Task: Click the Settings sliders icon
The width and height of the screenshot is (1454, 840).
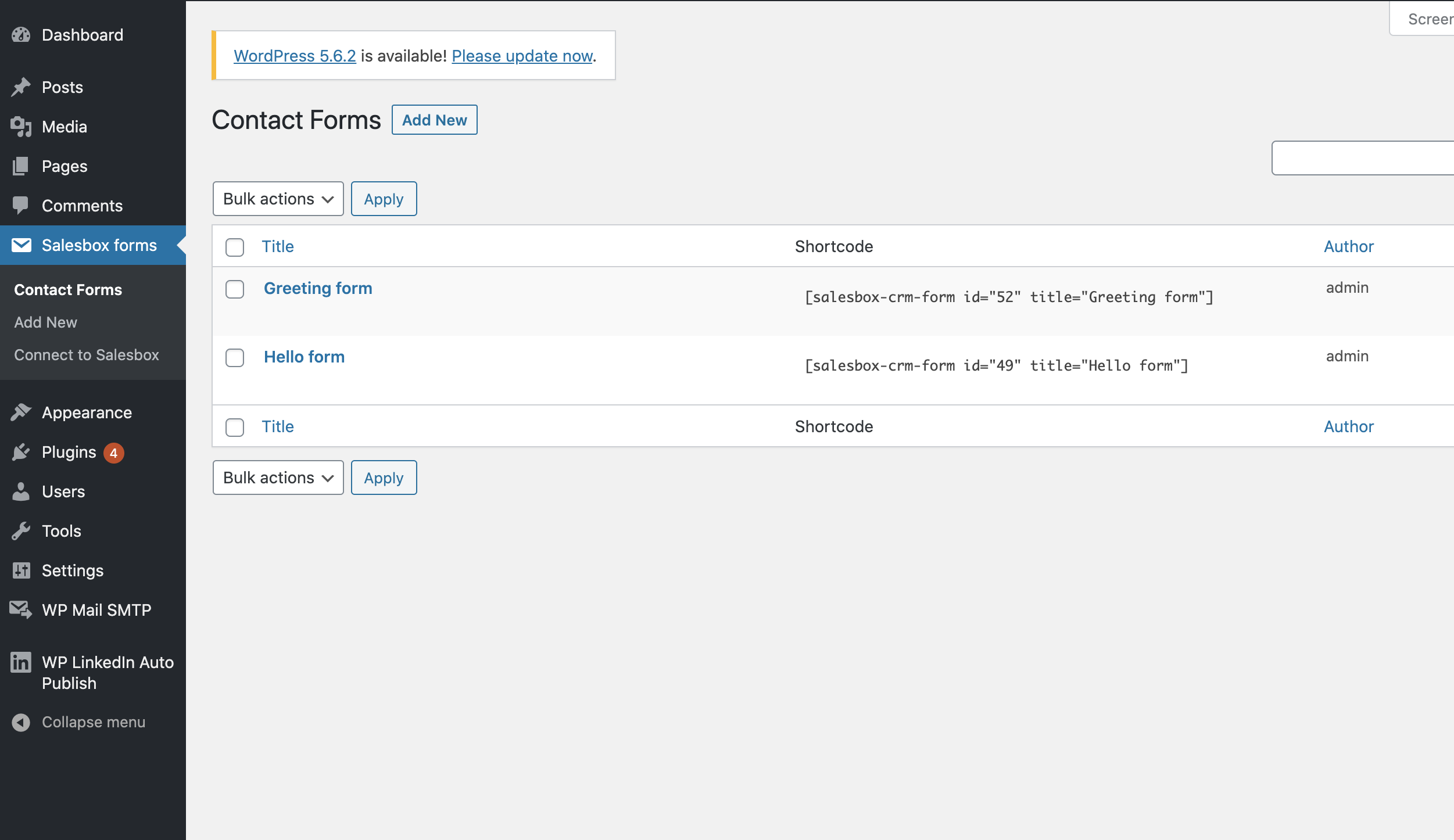Action: [x=21, y=570]
